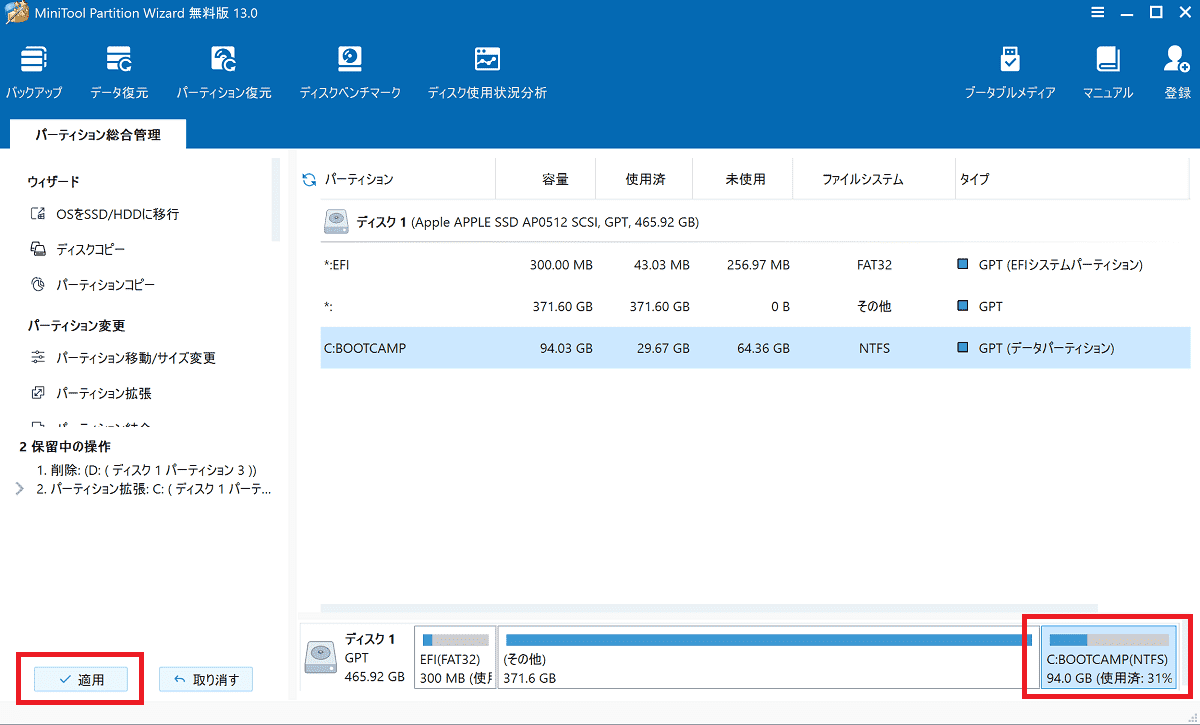Open the hamburger menu in the title bar
Viewport: 1200px width, 725px height.
[x=1098, y=13]
